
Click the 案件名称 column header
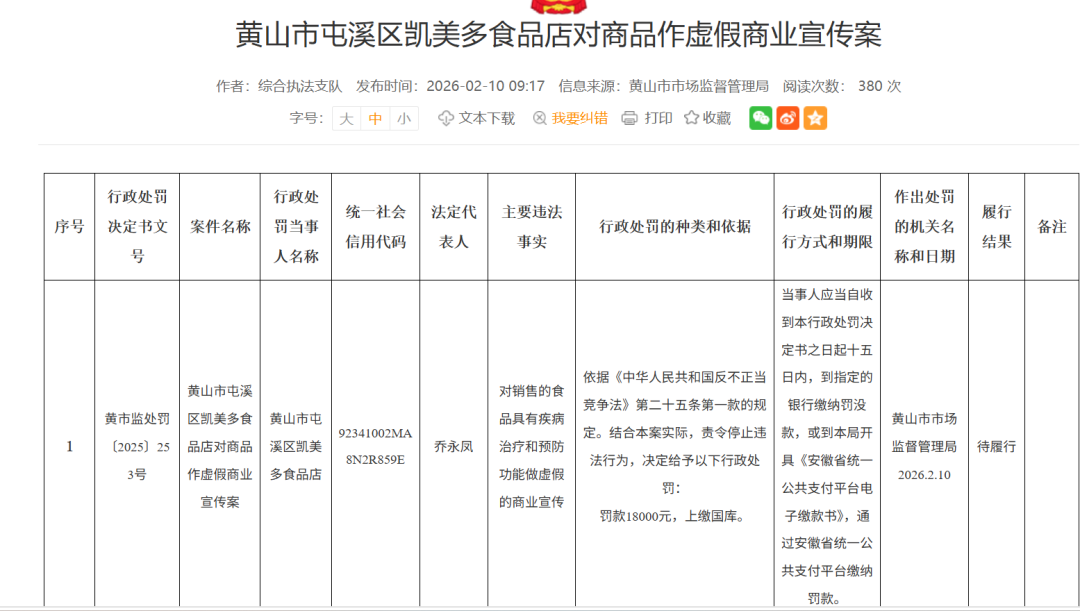(x=220, y=227)
